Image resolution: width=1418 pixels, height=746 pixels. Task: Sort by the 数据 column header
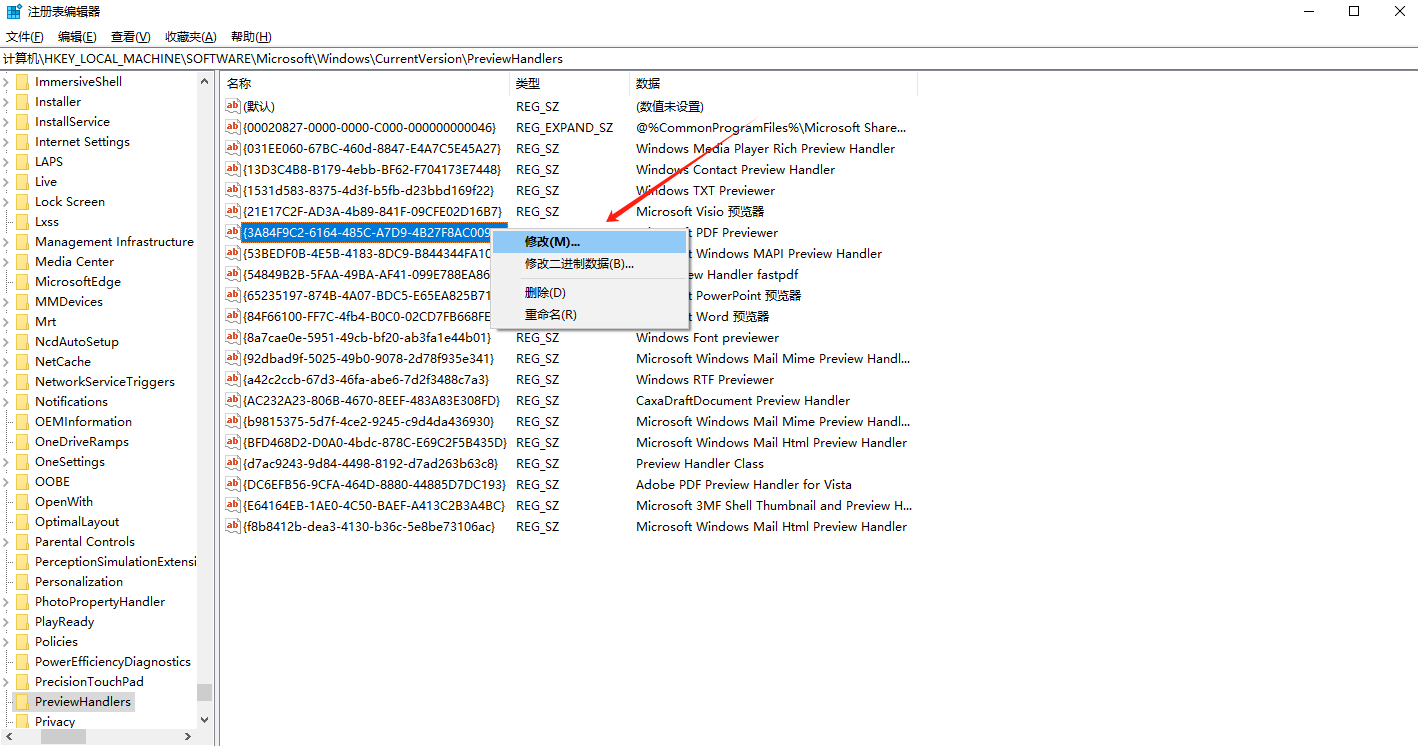(x=773, y=83)
